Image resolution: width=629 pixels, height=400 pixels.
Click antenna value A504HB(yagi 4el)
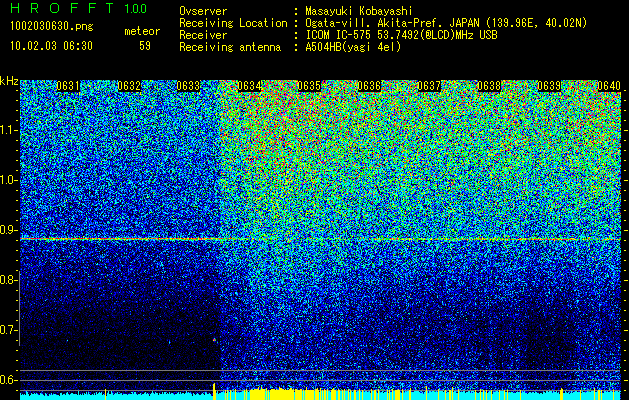(353, 47)
